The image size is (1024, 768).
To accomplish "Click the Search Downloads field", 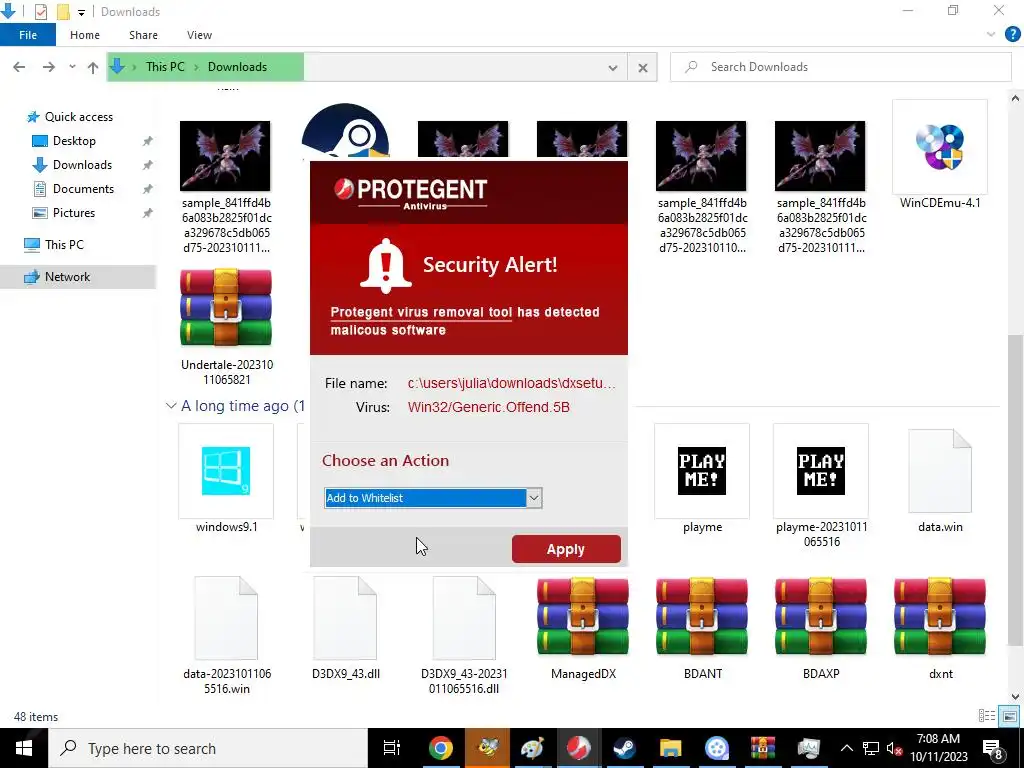I will (840, 67).
